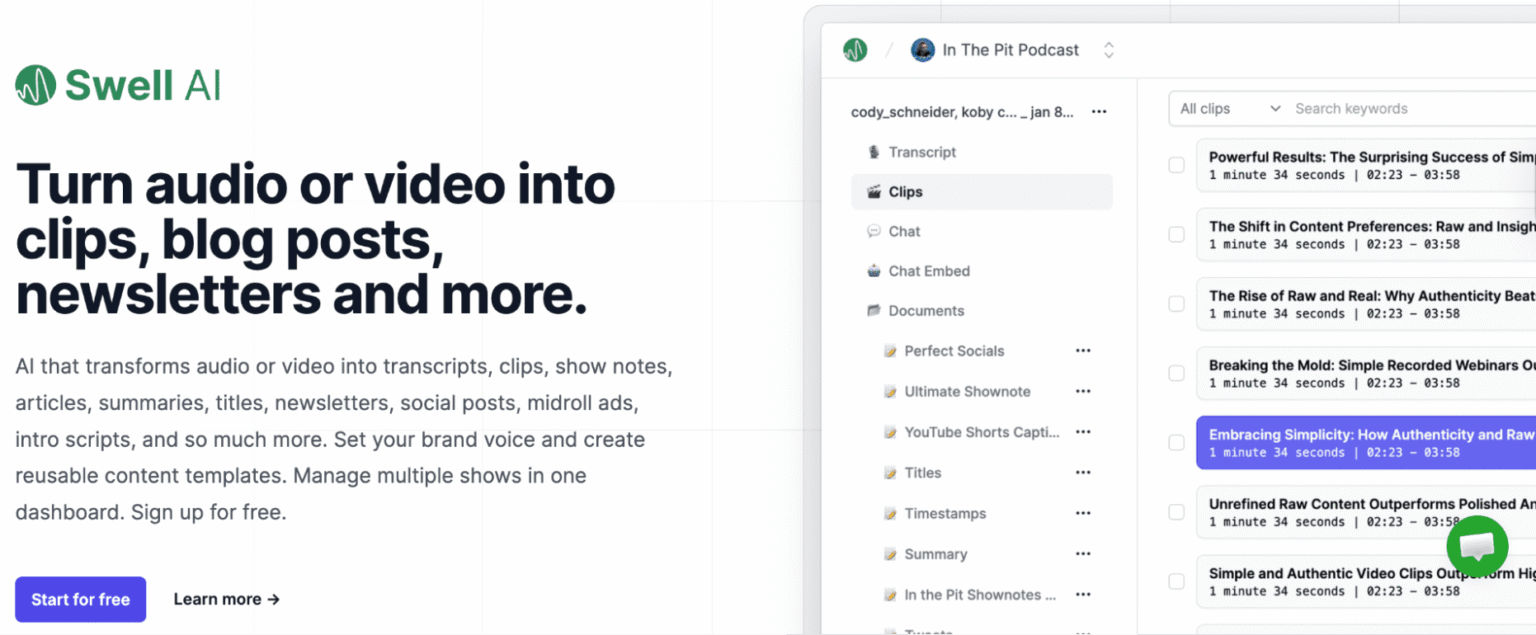This screenshot has width=1536, height=635.
Task: Click the In The Pit Podcast avatar
Action: click(923, 50)
